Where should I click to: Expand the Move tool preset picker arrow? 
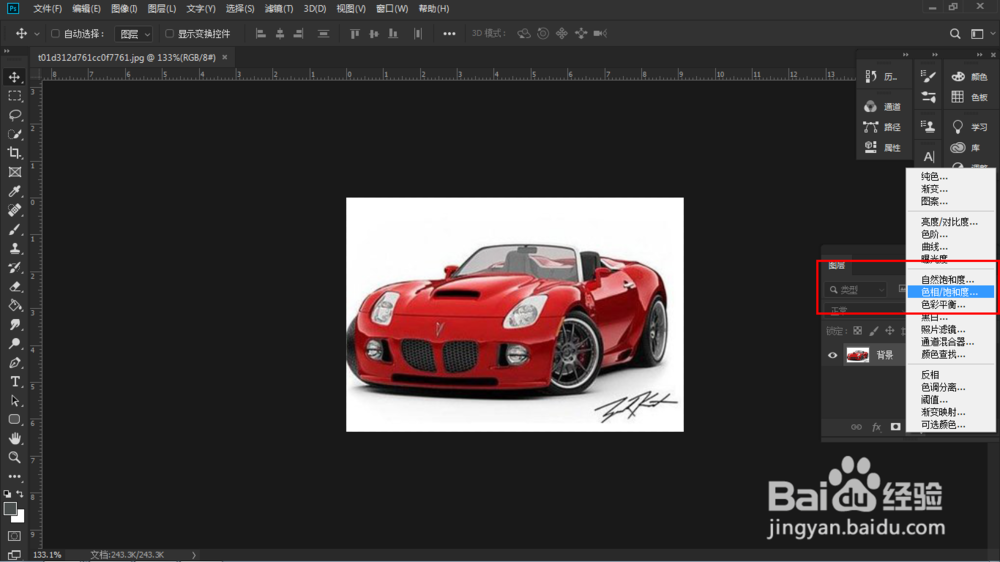tap(36, 34)
